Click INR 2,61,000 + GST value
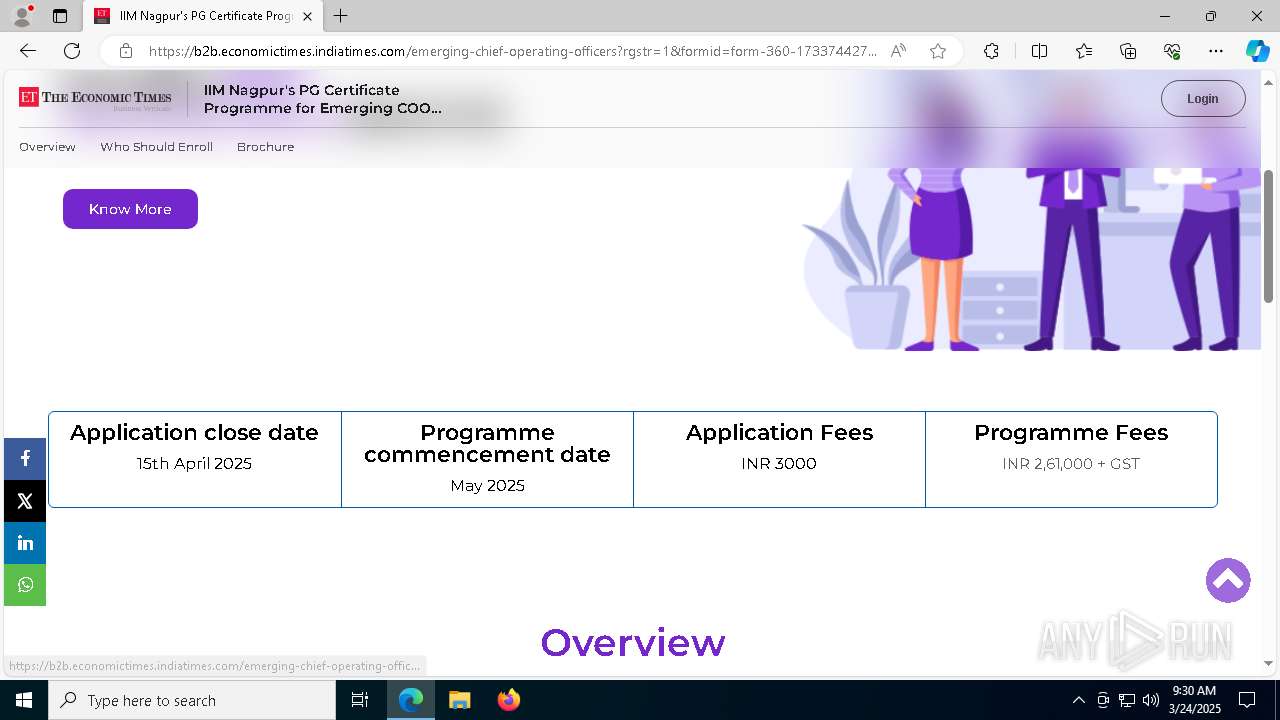 click(1071, 464)
